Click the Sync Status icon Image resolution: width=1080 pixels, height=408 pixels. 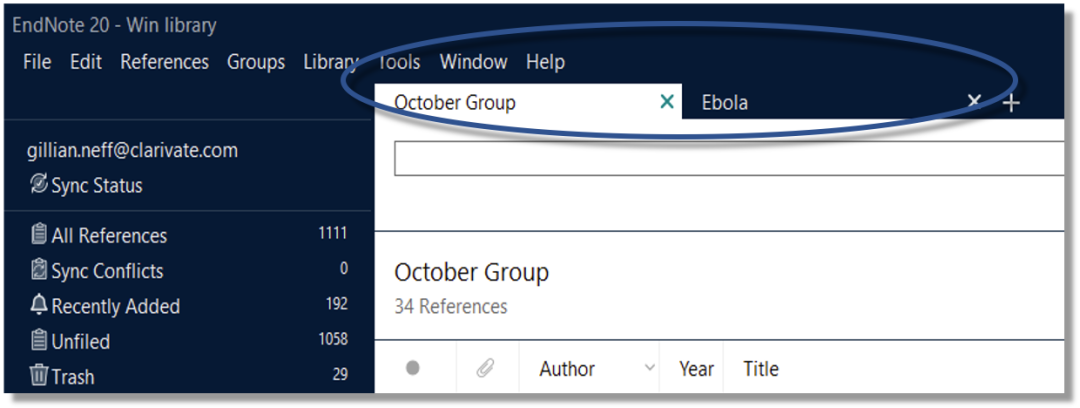click(x=39, y=184)
